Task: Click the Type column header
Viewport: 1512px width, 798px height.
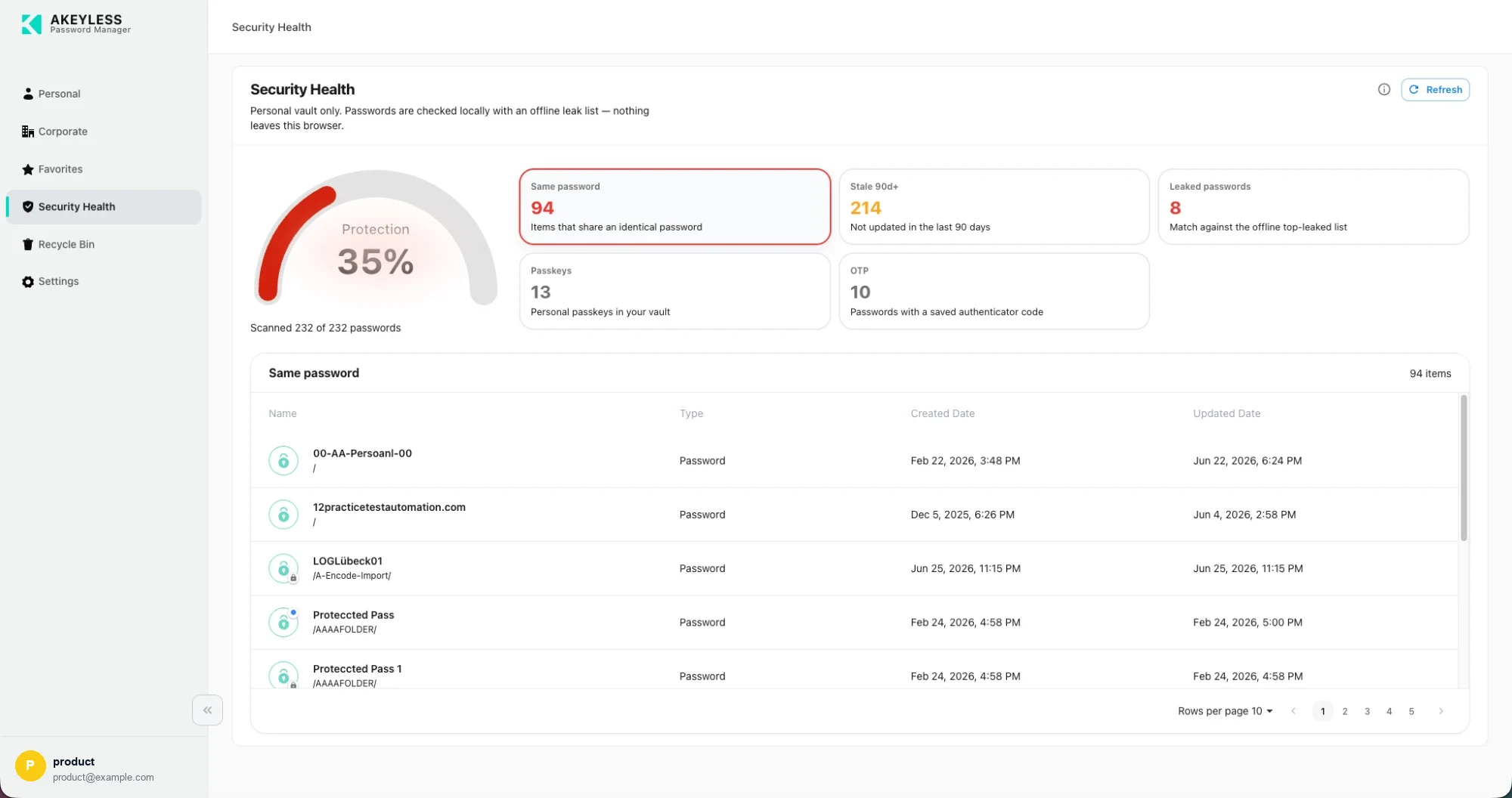Action: pos(691,413)
